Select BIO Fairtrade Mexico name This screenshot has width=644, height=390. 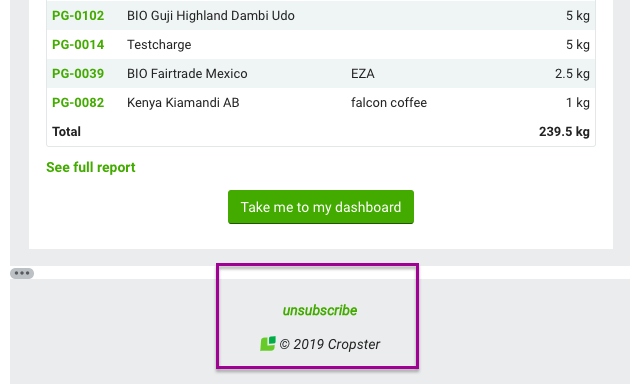(187, 73)
